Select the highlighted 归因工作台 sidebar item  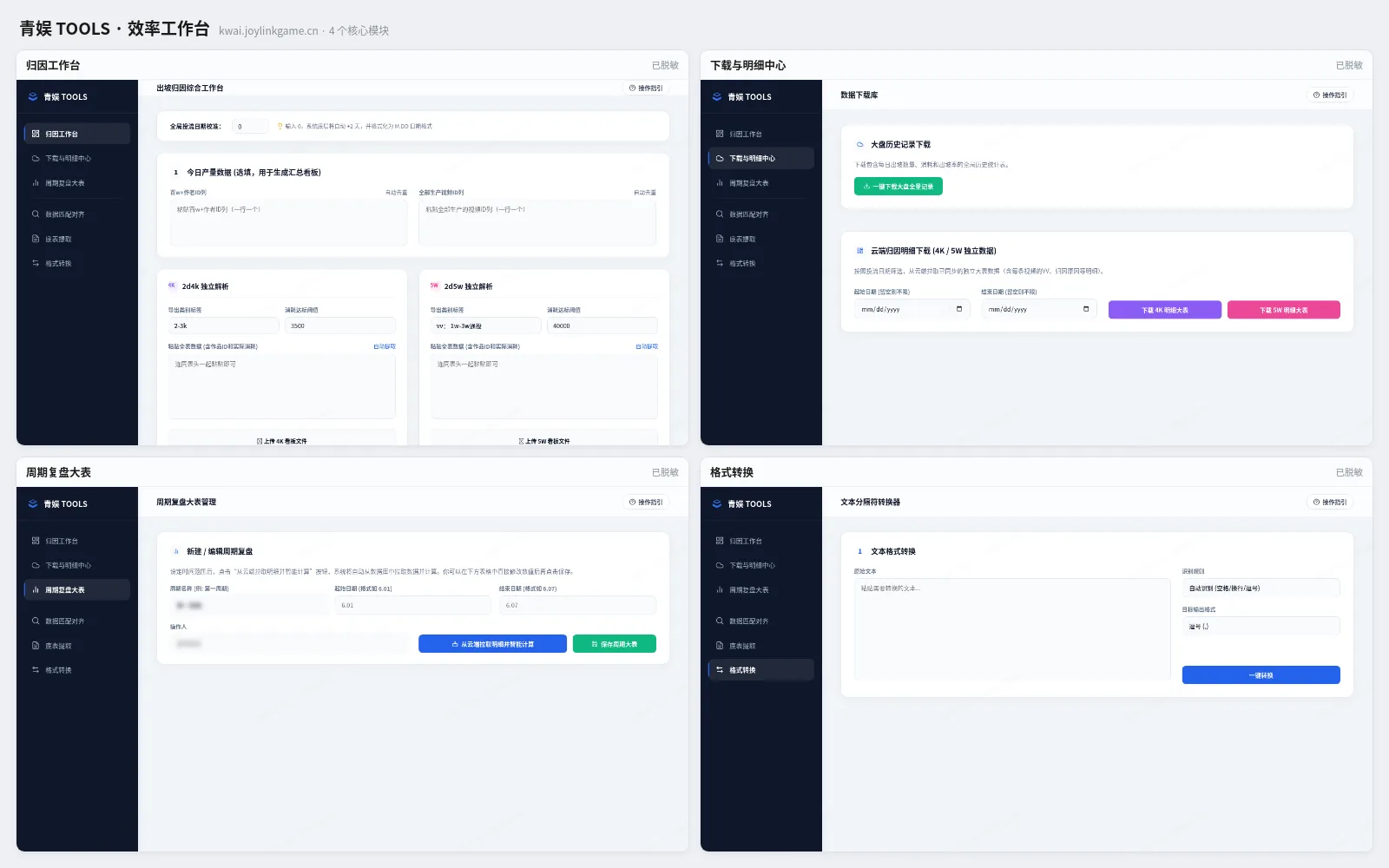click(77, 134)
